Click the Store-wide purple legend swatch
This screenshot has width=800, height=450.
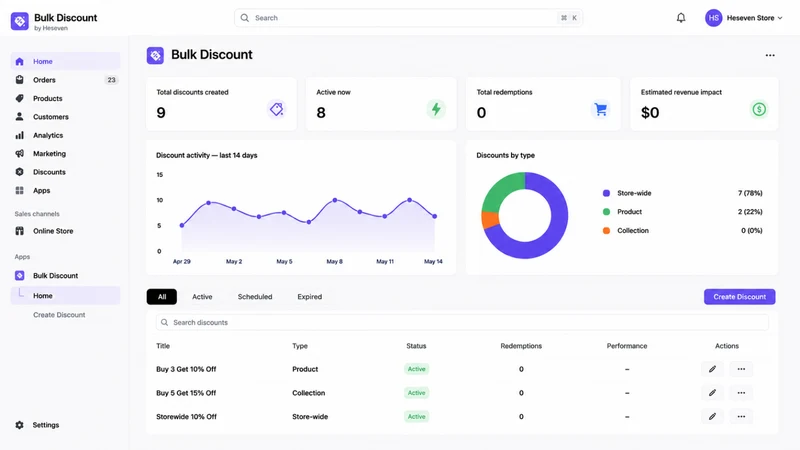pos(606,193)
